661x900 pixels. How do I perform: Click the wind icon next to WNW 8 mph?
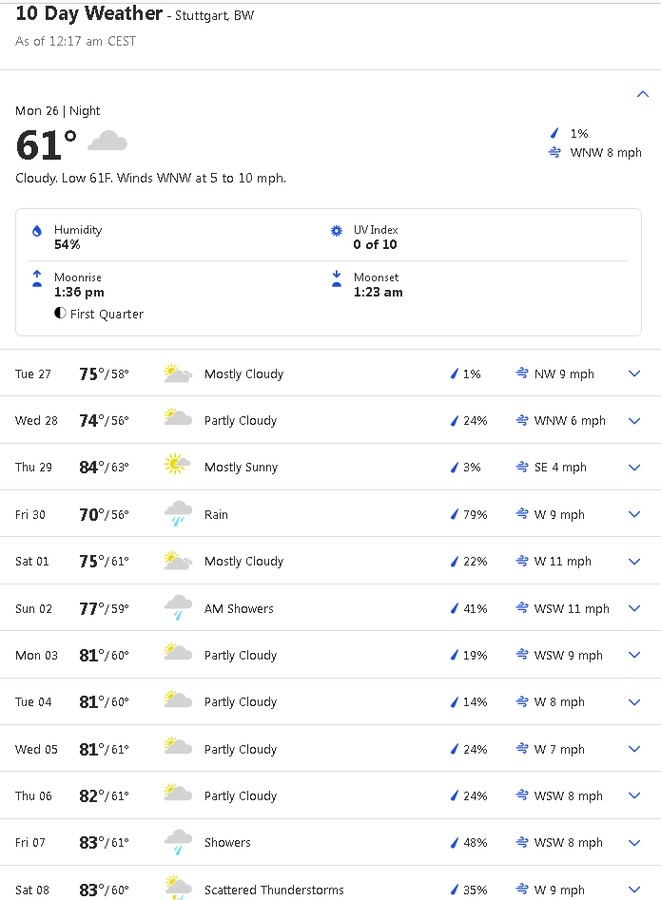(554, 152)
